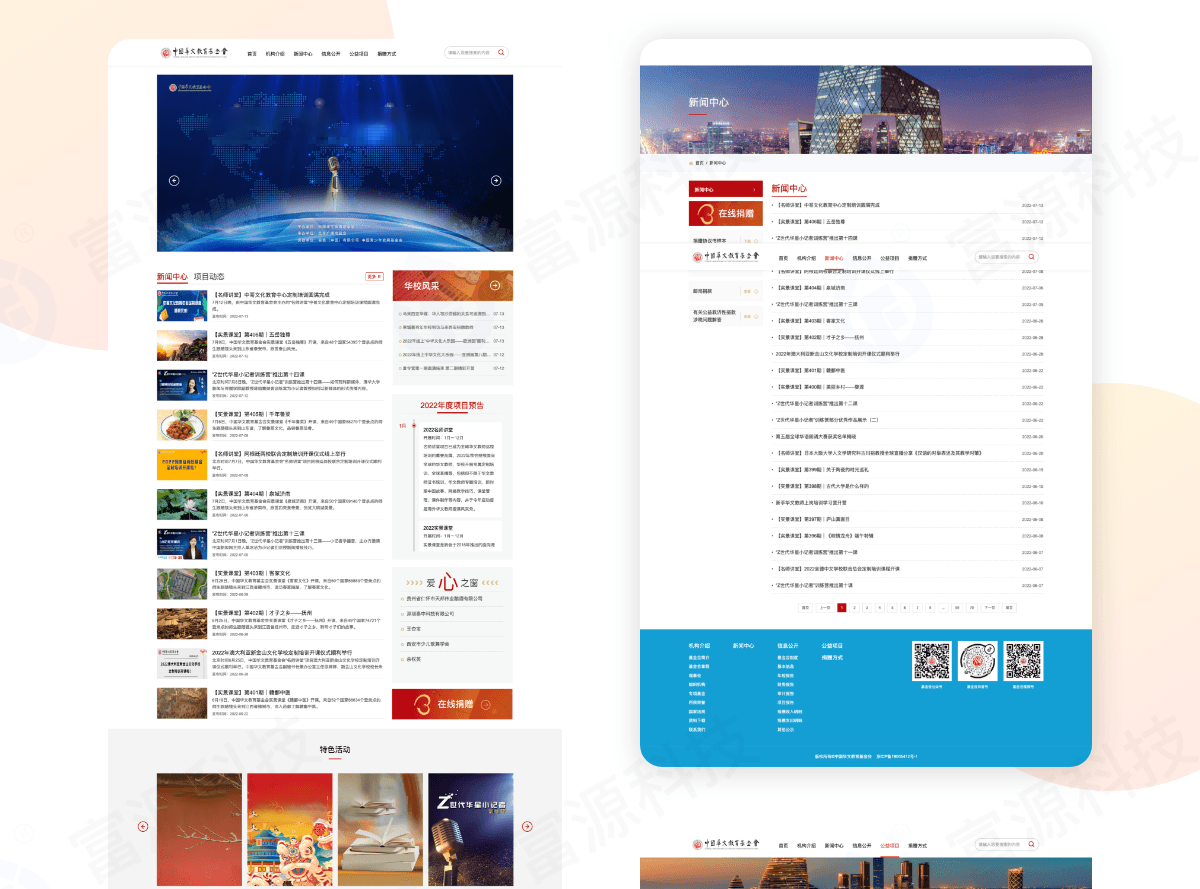Image resolution: width=1200 pixels, height=889 pixels.
Task: Go to page 2 in news pagination
Action: pyautogui.click(x=854, y=607)
